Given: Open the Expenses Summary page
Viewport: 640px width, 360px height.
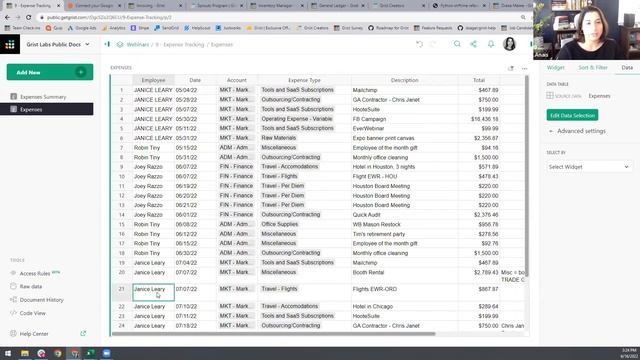Looking at the screenshot, I should click(43, 97).
